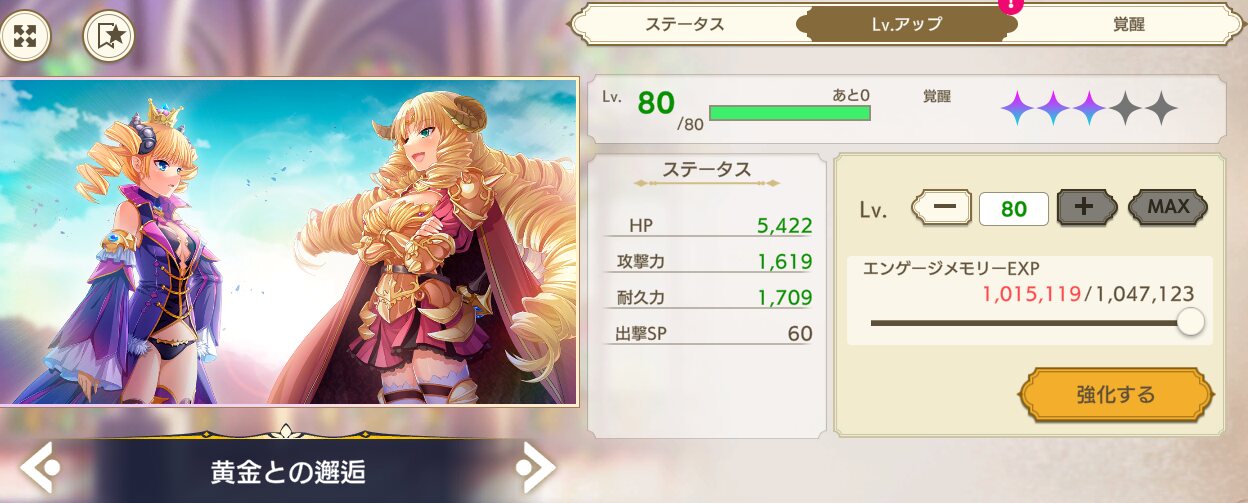Screen dimensions: 1248x503
Task: Click the fullscreen expand arrows icon
Action: 27,37
